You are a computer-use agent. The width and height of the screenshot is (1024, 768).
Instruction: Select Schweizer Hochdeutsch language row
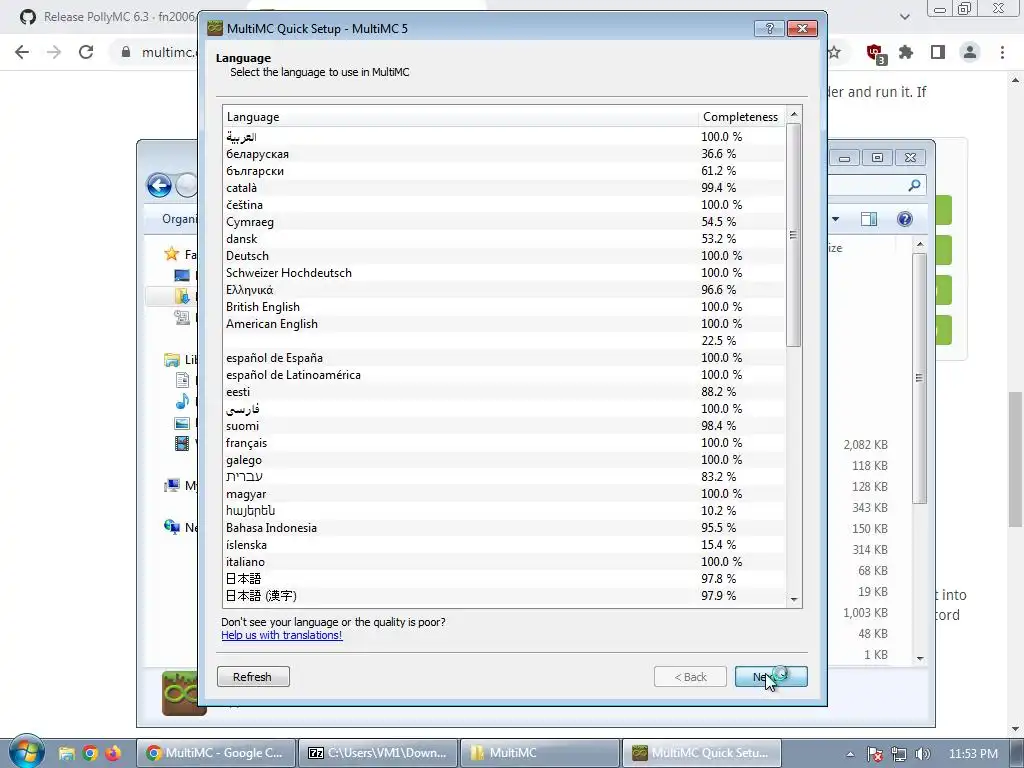pos(504,273)
